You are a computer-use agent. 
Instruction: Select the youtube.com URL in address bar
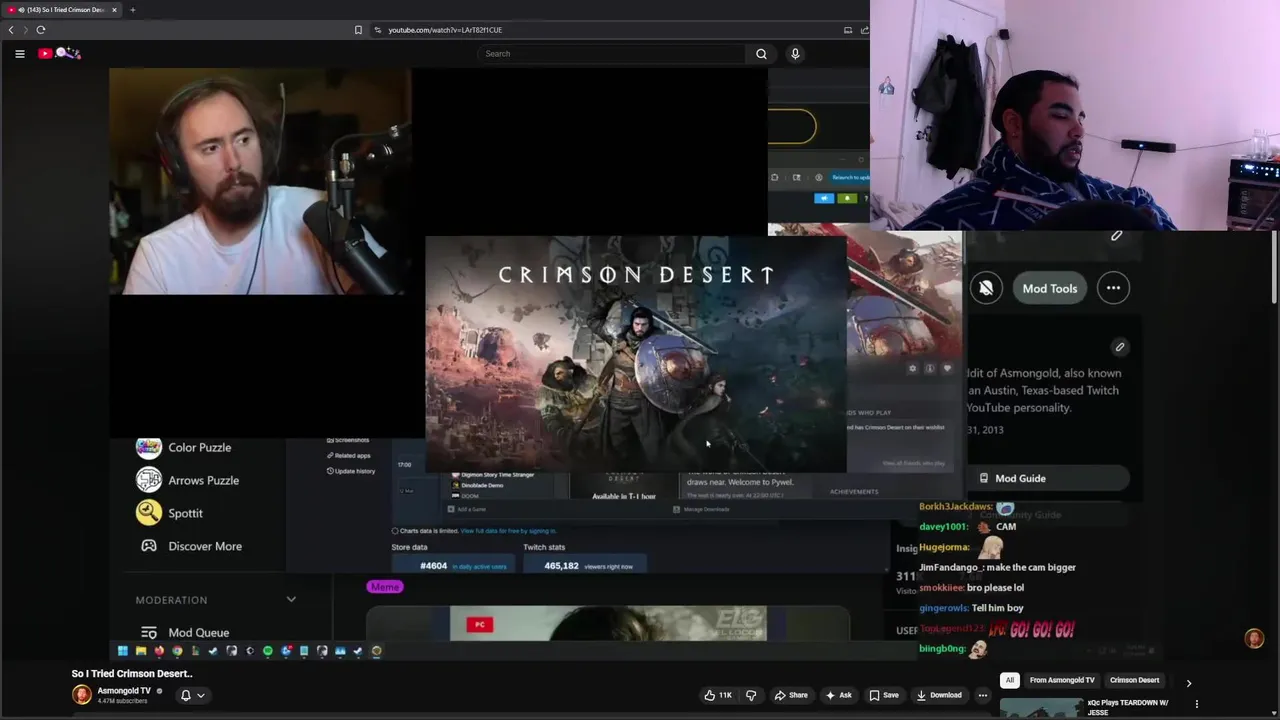pyautogui.click(x=445, y=30)
